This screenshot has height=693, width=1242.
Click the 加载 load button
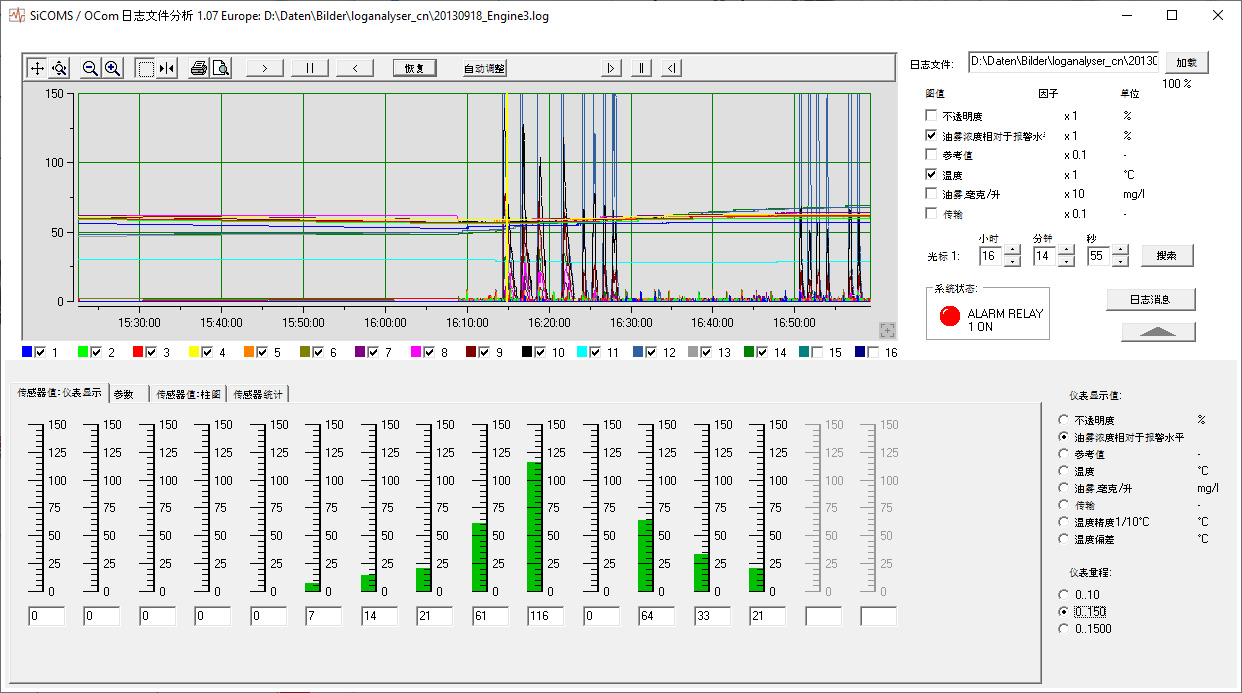point(1185,62)
